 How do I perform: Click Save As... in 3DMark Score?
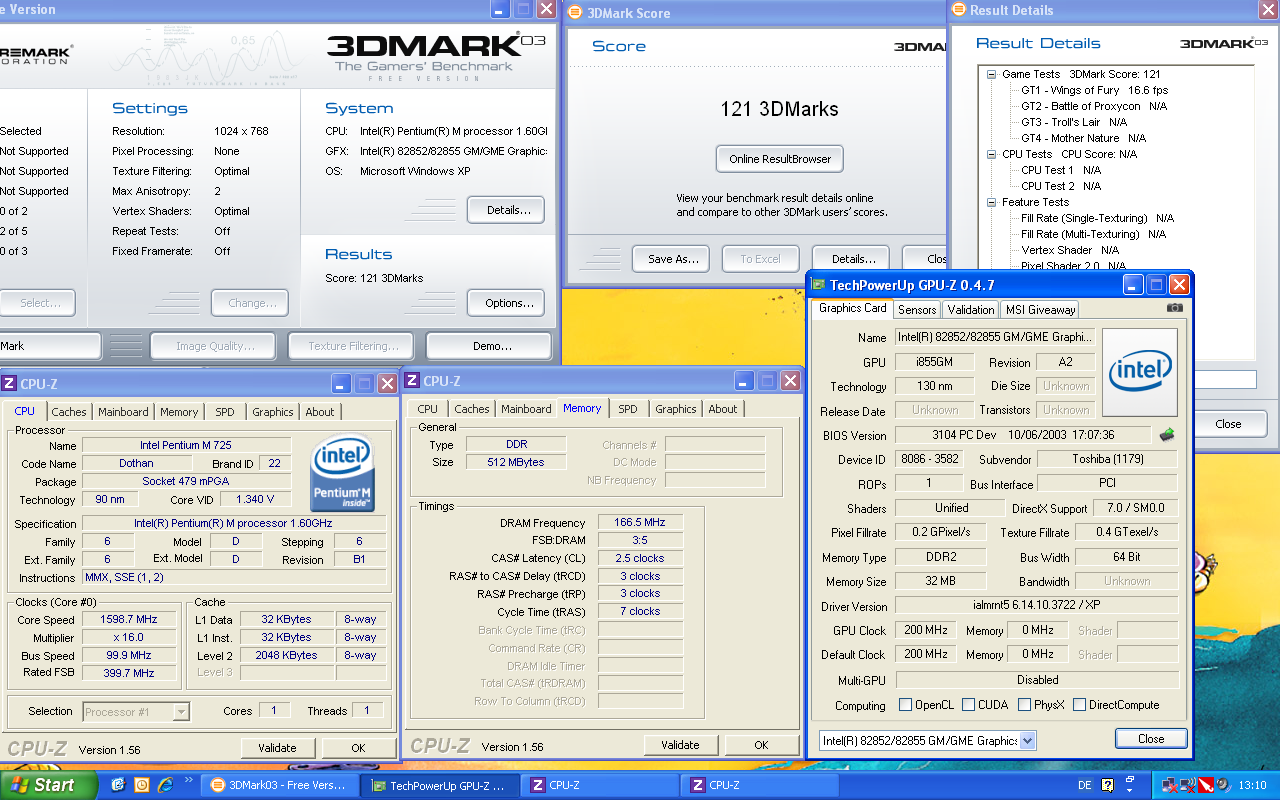coord(672,258)
